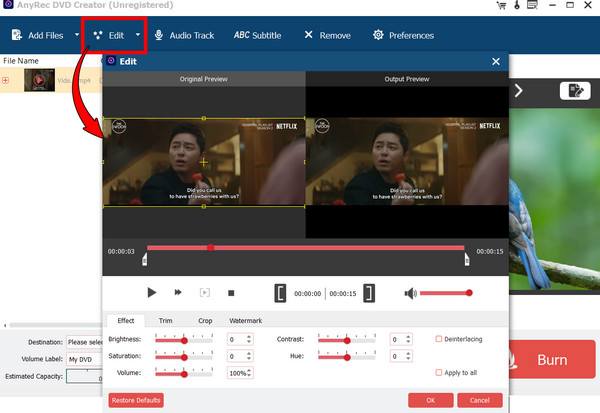Open the Destination dropdown field
This screenshot has width=600, height=413.
tap(85, 342)
